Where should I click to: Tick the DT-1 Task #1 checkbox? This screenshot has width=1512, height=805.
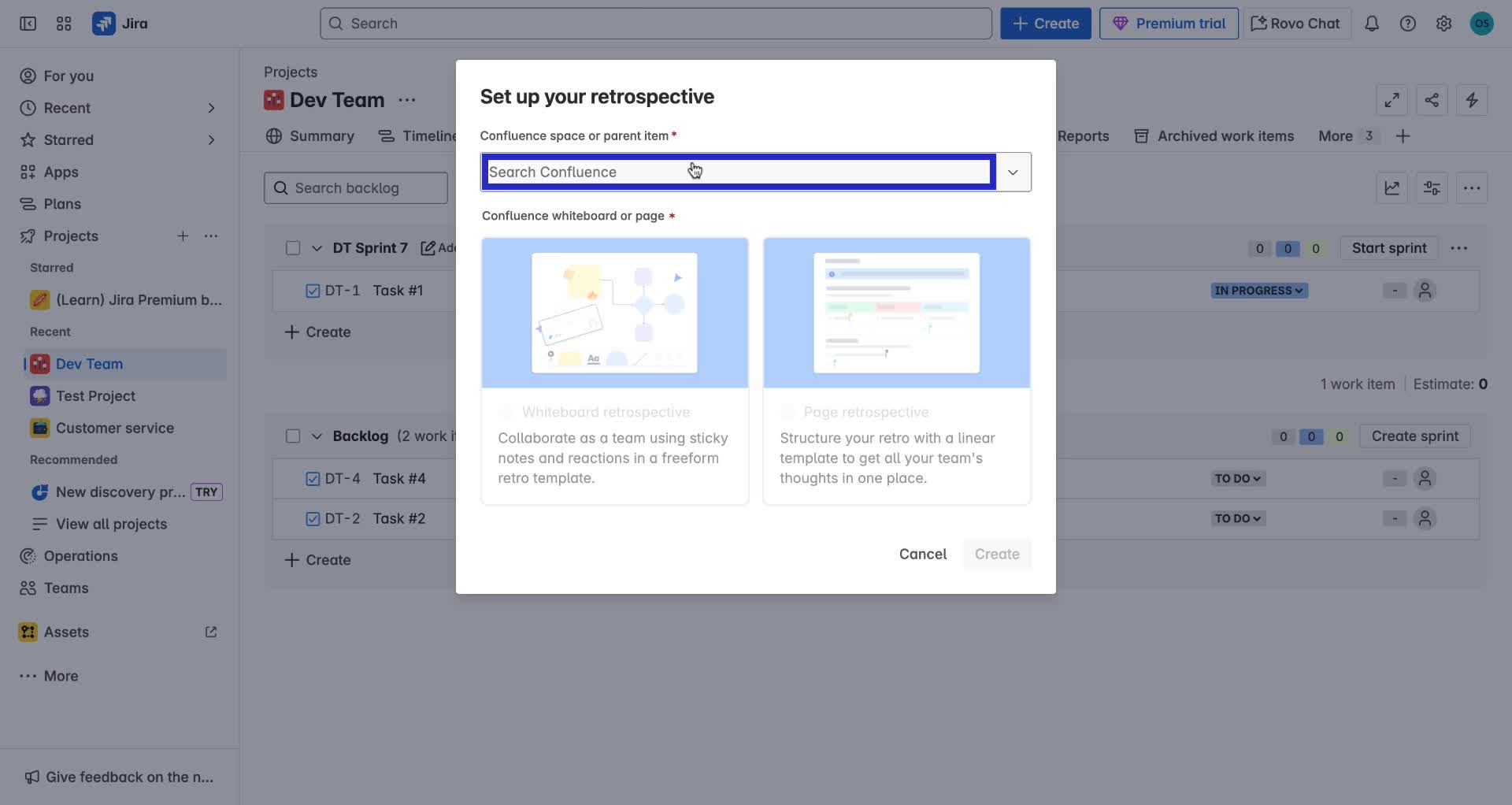click(x=312, y=290)
